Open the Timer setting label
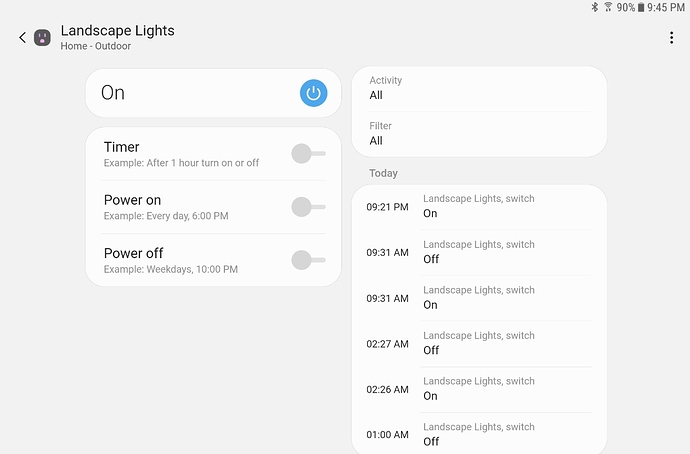Viewport: 690px width, 454px height. [x=122, y=147]
